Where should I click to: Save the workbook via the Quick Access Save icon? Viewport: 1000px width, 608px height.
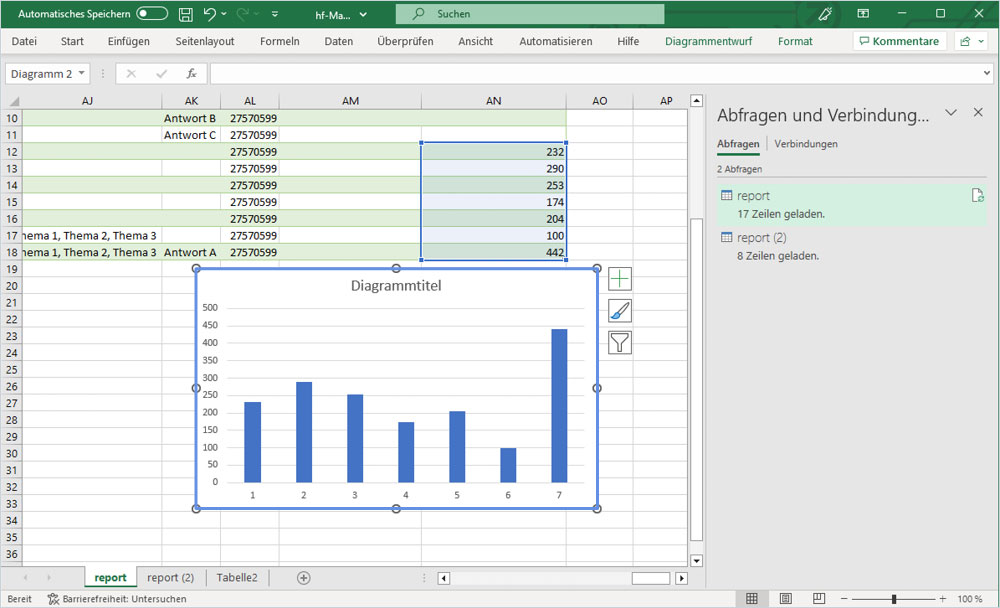point(186,14)
